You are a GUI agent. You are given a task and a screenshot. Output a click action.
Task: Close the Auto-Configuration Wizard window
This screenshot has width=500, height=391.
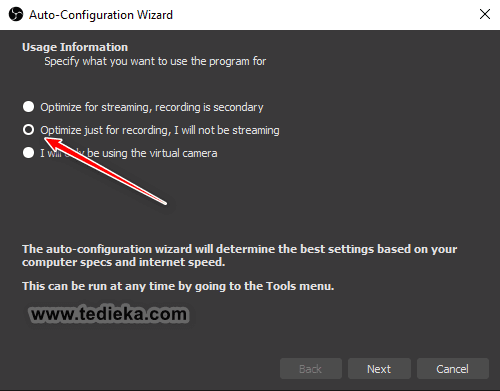pos(485,14)
